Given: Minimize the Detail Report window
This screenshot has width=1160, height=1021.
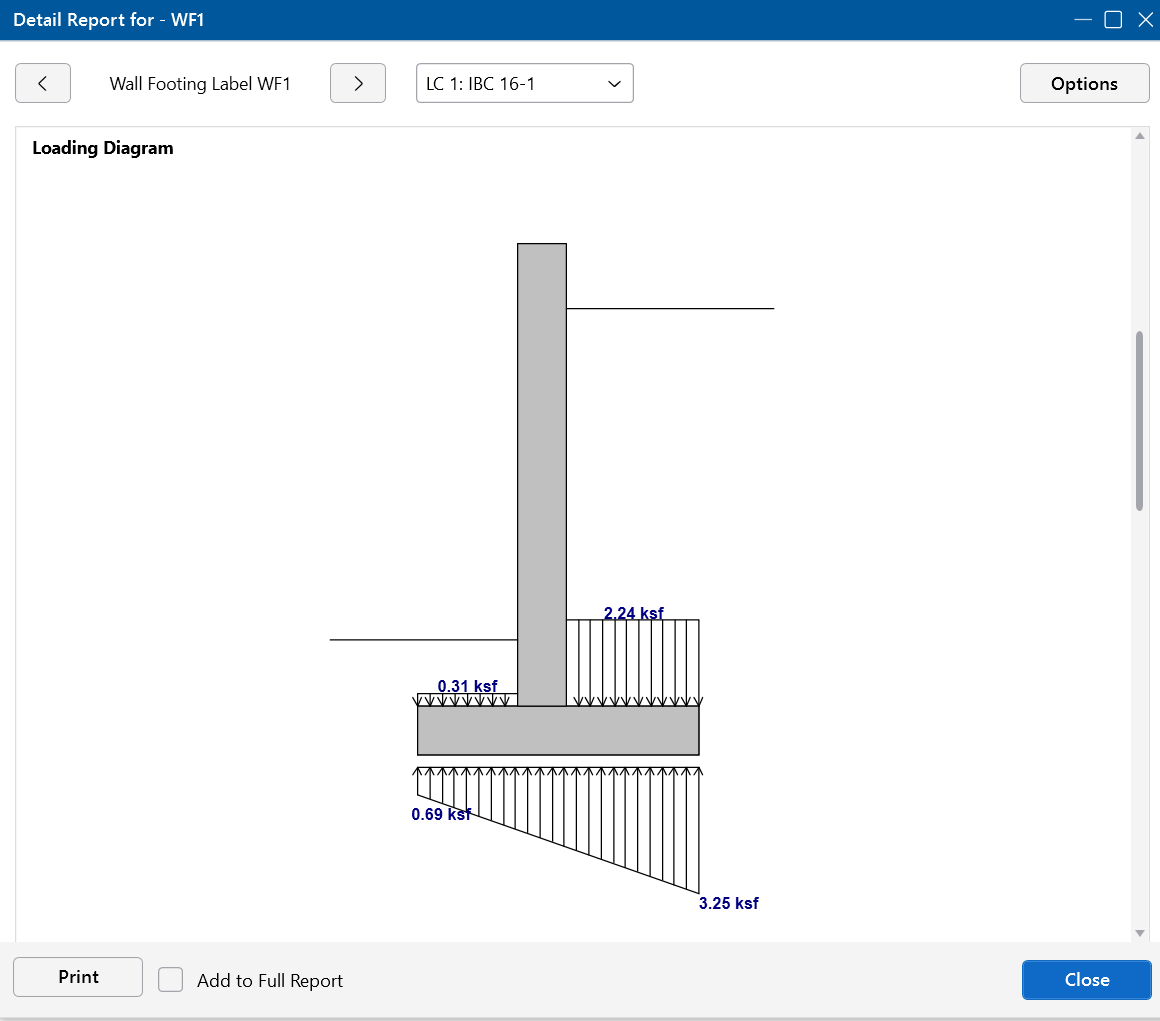Looking at the screenshot, I should 1082,20.
